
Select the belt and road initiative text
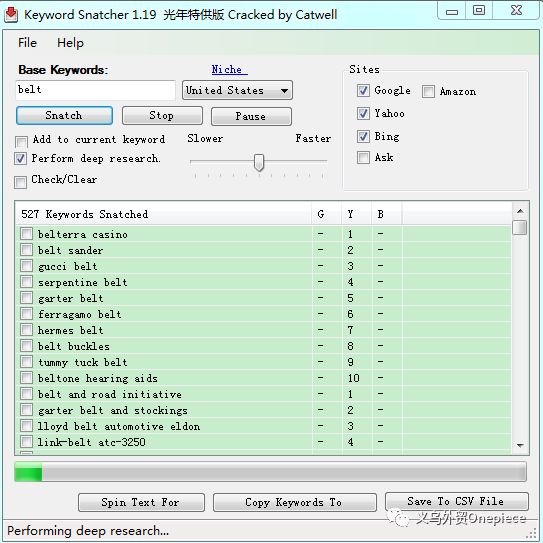[110, 394]
